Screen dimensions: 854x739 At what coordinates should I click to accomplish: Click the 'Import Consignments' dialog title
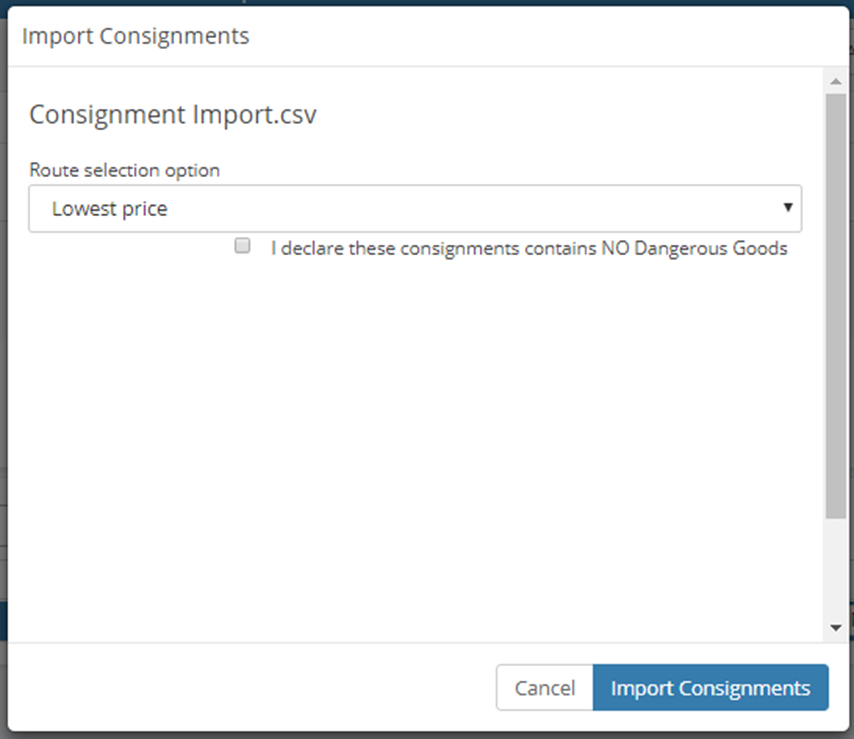click(x=136, y=36)
